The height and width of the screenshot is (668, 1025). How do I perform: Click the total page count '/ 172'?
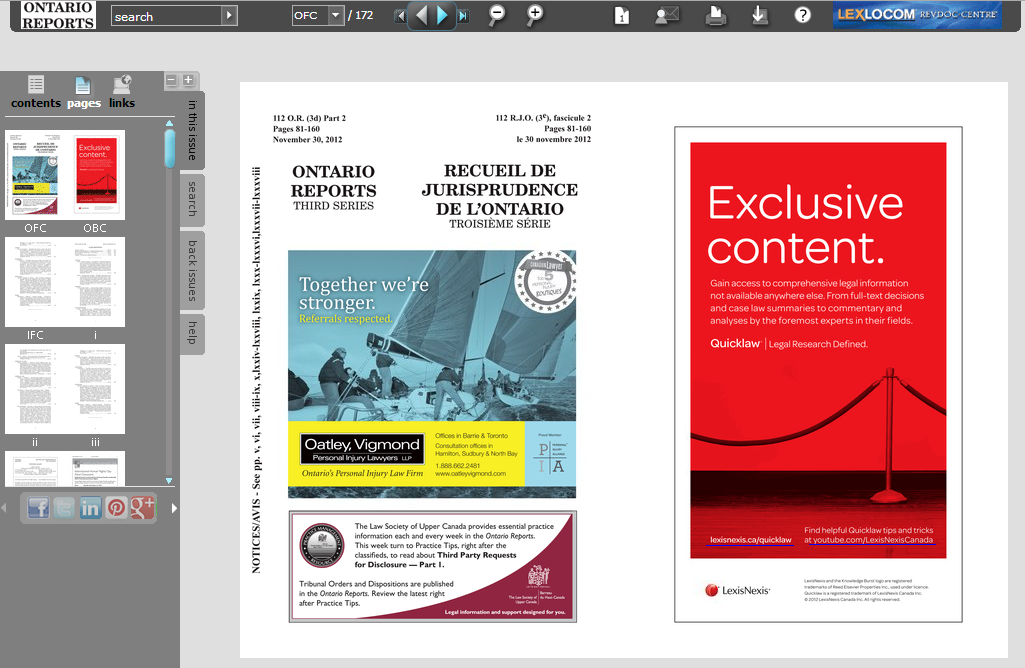(360, 15)
